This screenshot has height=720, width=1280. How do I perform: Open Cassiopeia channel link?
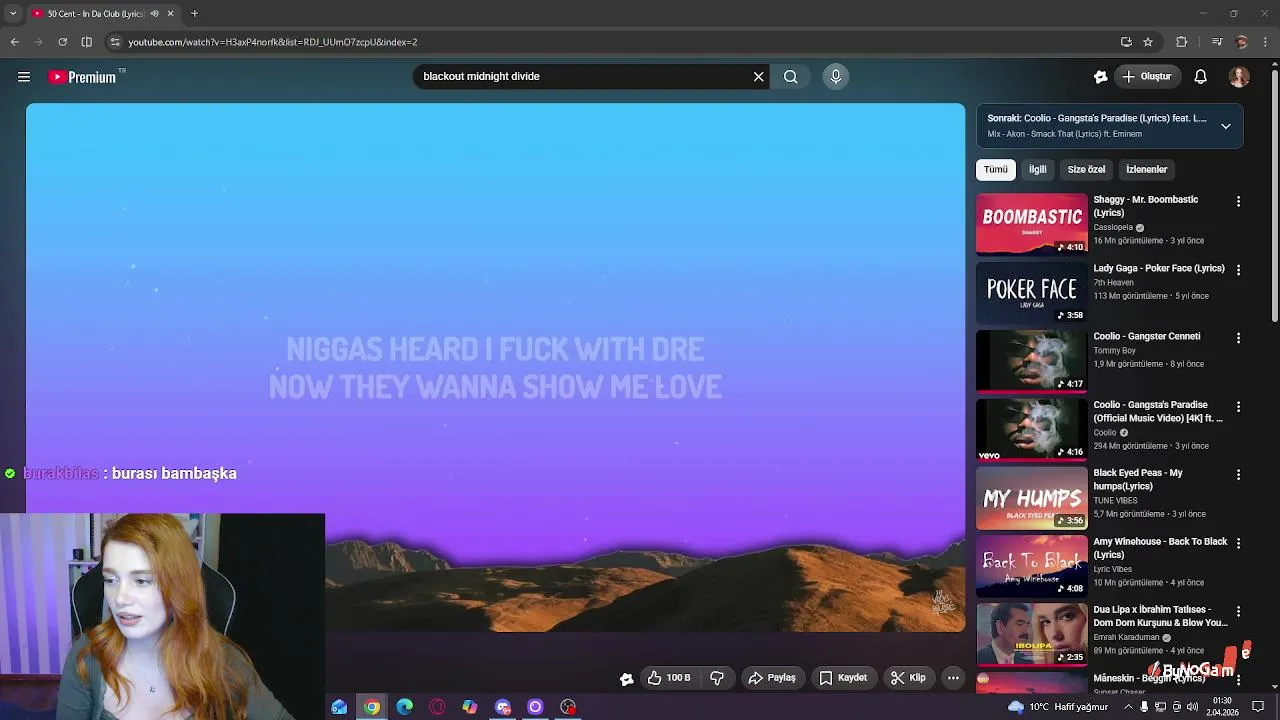(x=1113, y=228)
